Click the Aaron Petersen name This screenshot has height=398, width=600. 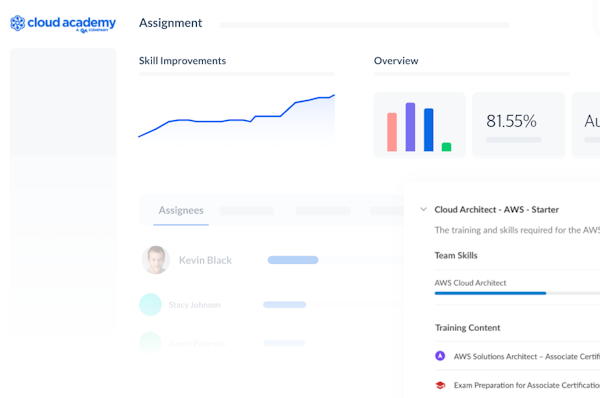coord(197,343)
